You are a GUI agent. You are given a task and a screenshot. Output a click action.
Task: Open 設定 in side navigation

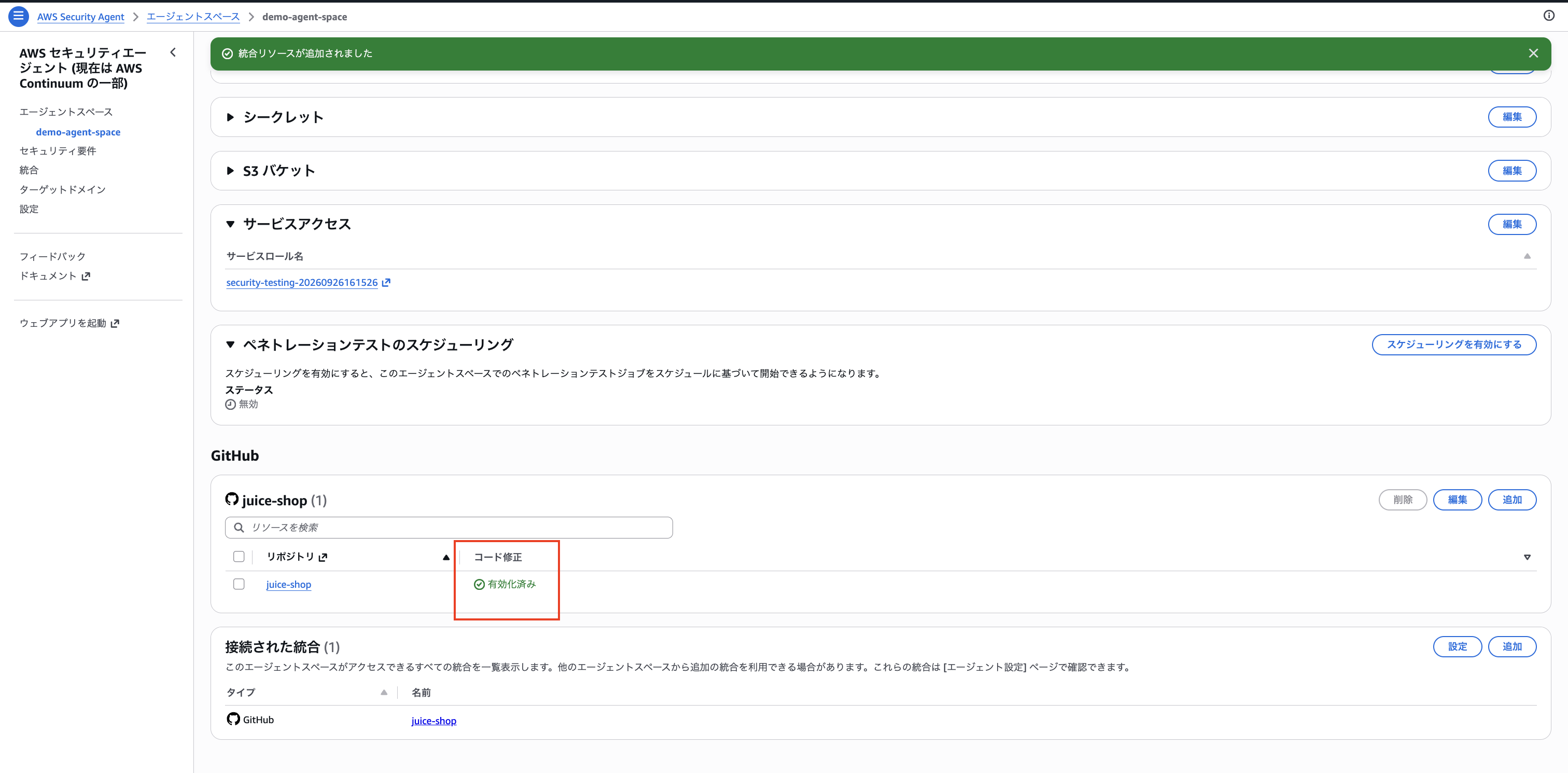[29, 209]
